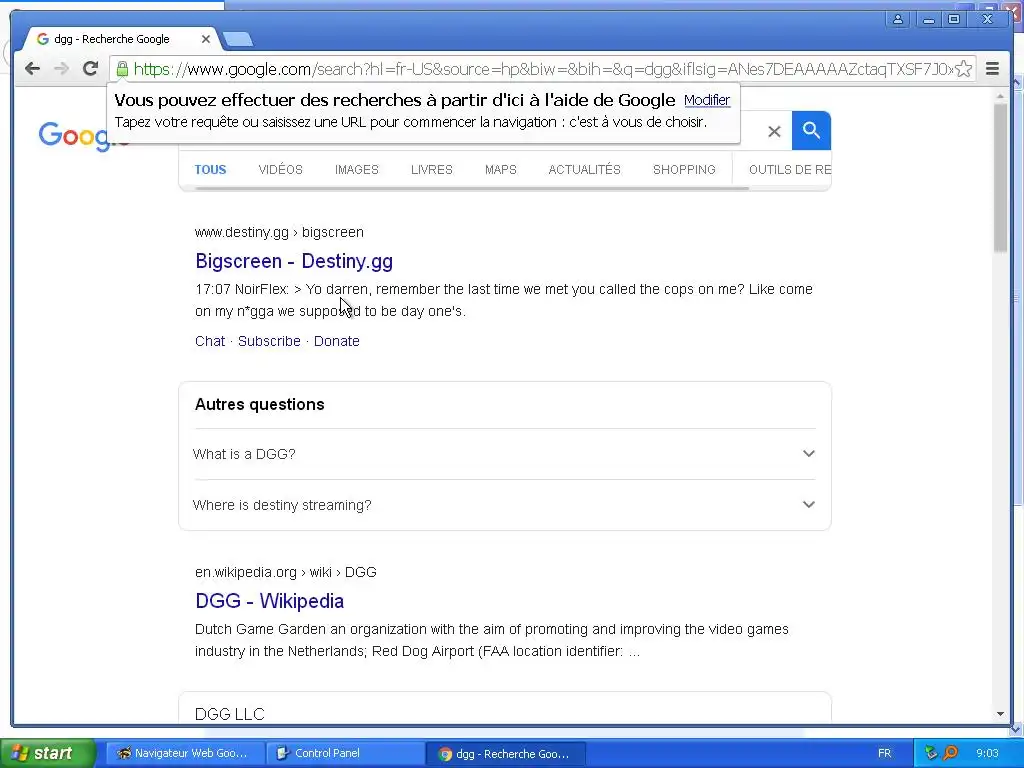Open OUTILS DE RECHERCHE options
Image resolution: width=1024 pixels, height=768 pixels.
(790, 170)
